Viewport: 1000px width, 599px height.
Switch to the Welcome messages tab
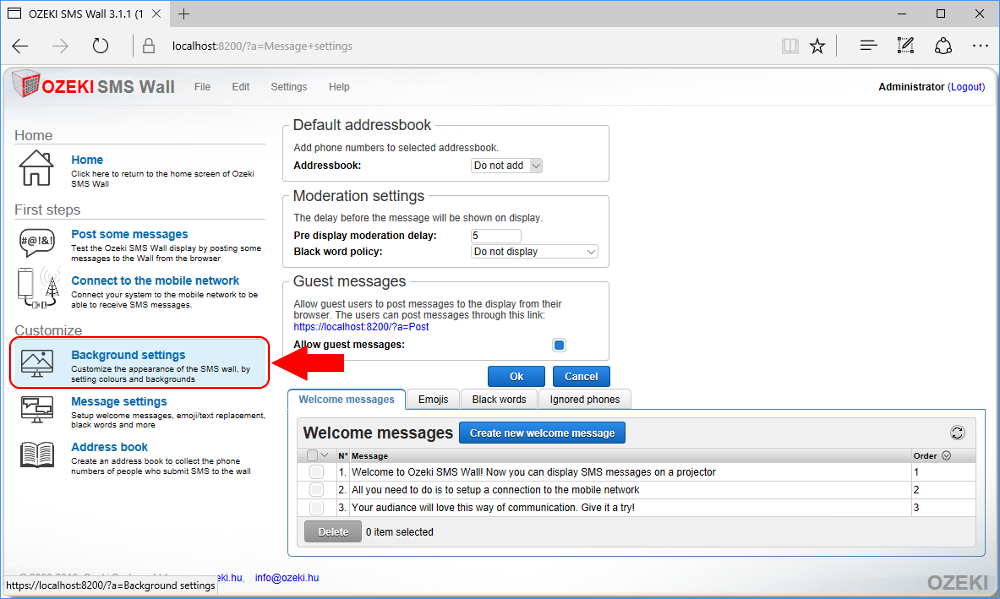pyautogui.click(x=346, y=399)
